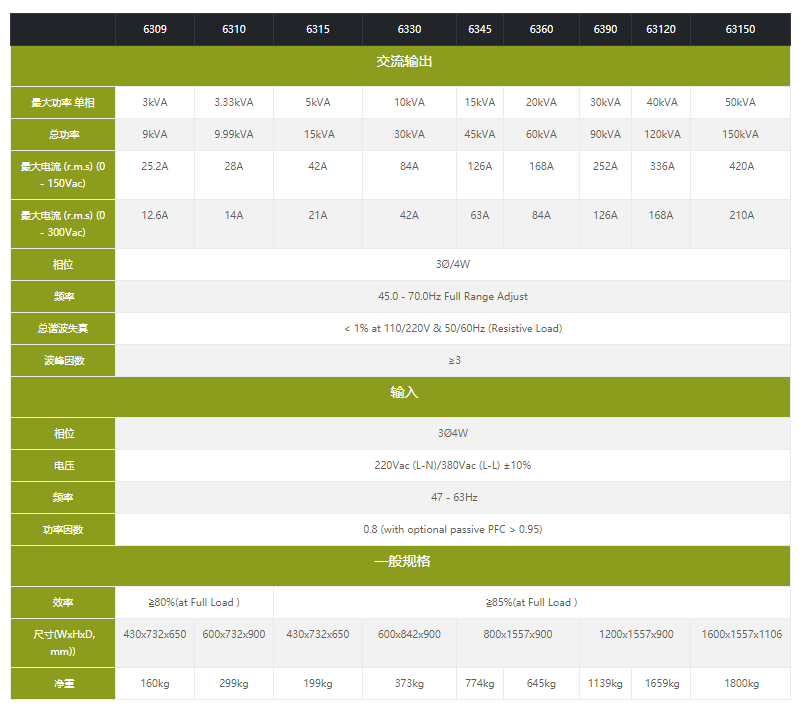Viewport: 804px width, 710px height.
Task: Click the 1800kg net weight cell
Action: point(740,683)
